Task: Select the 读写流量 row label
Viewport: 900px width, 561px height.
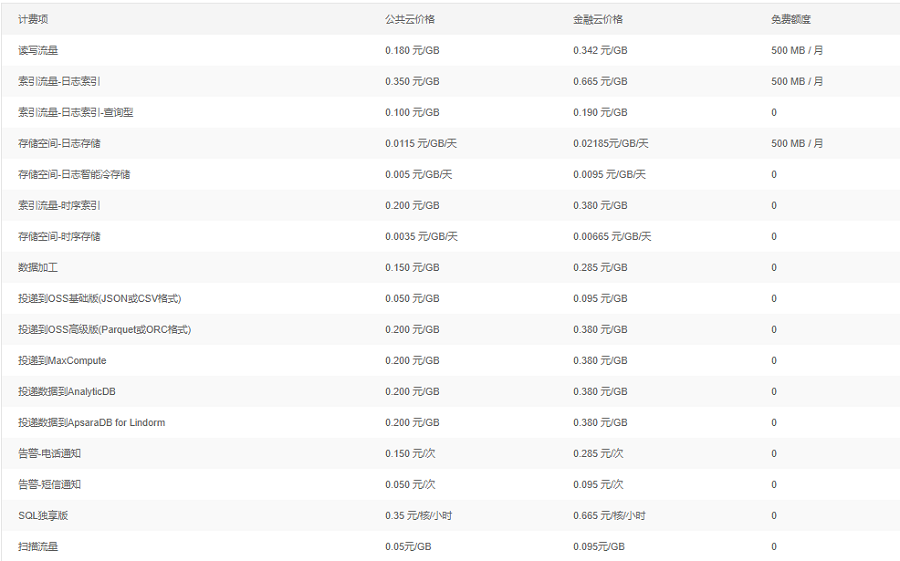Action: click(x=38, y=51)
